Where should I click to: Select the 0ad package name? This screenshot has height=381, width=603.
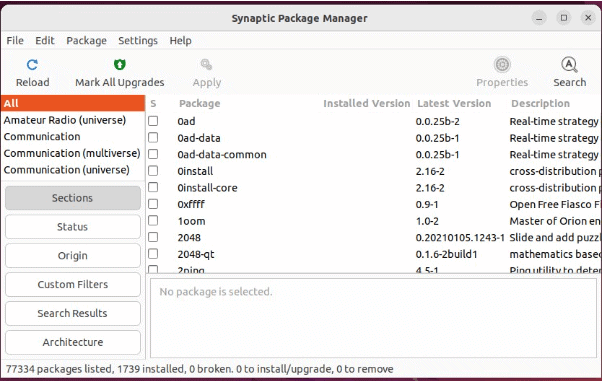pyautogui.click(x=186, y=121)
